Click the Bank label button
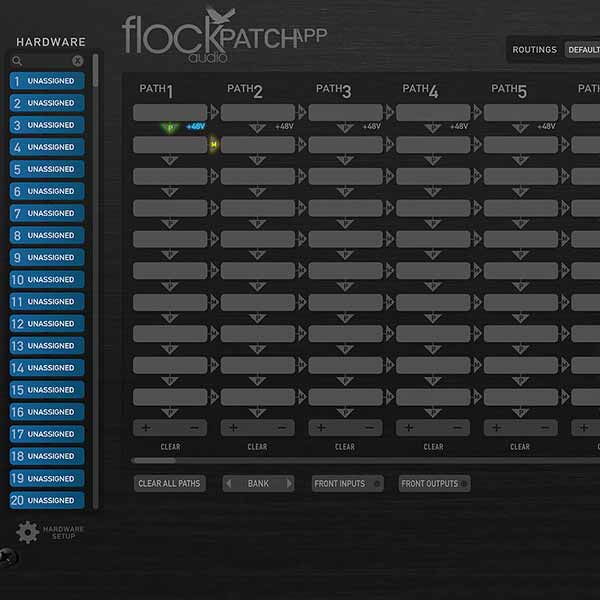The image size is (600, 600). tap(258, 484)
